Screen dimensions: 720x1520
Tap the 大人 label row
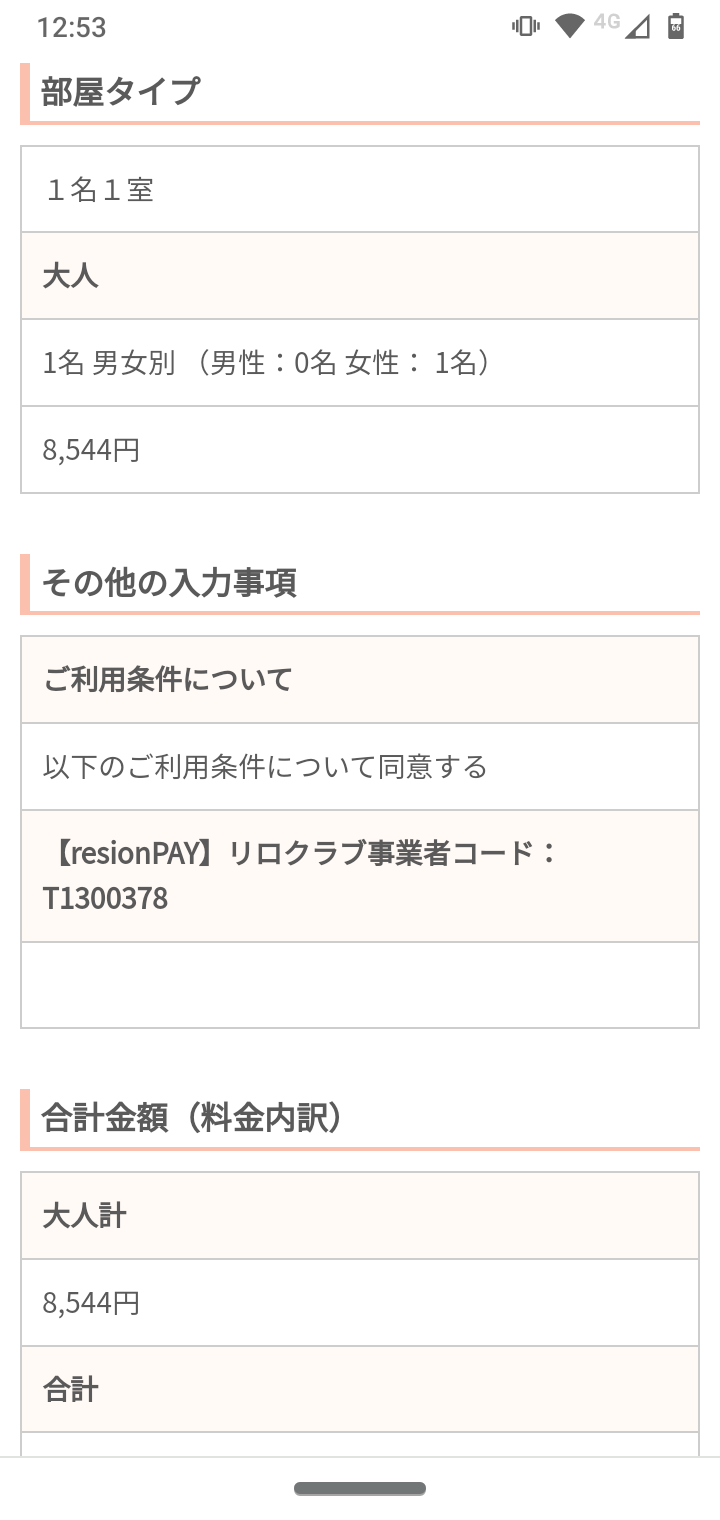click(x=360, y=276)
